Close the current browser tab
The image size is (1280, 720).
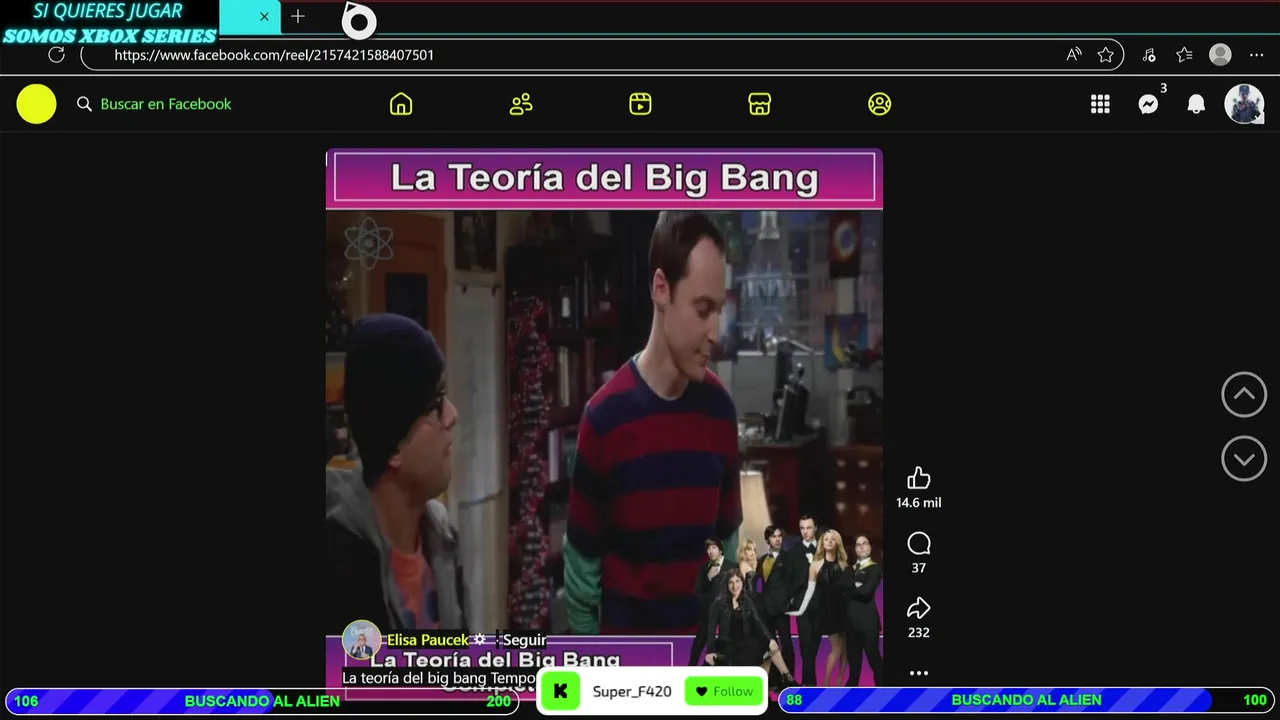(264, 17)
